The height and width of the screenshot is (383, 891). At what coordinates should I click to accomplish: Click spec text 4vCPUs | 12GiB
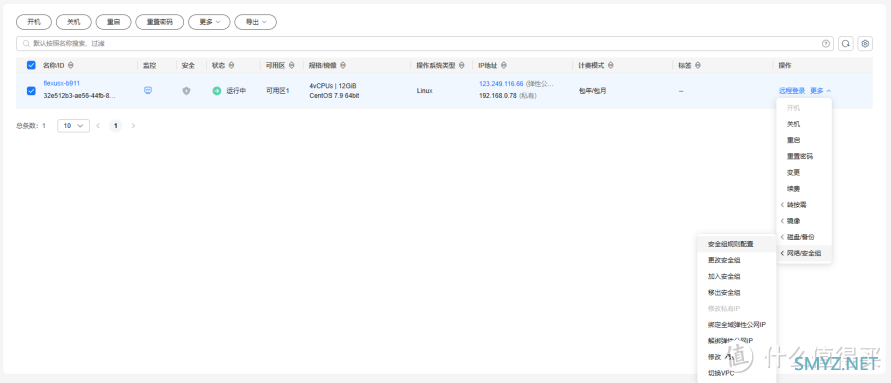point(332,86)
